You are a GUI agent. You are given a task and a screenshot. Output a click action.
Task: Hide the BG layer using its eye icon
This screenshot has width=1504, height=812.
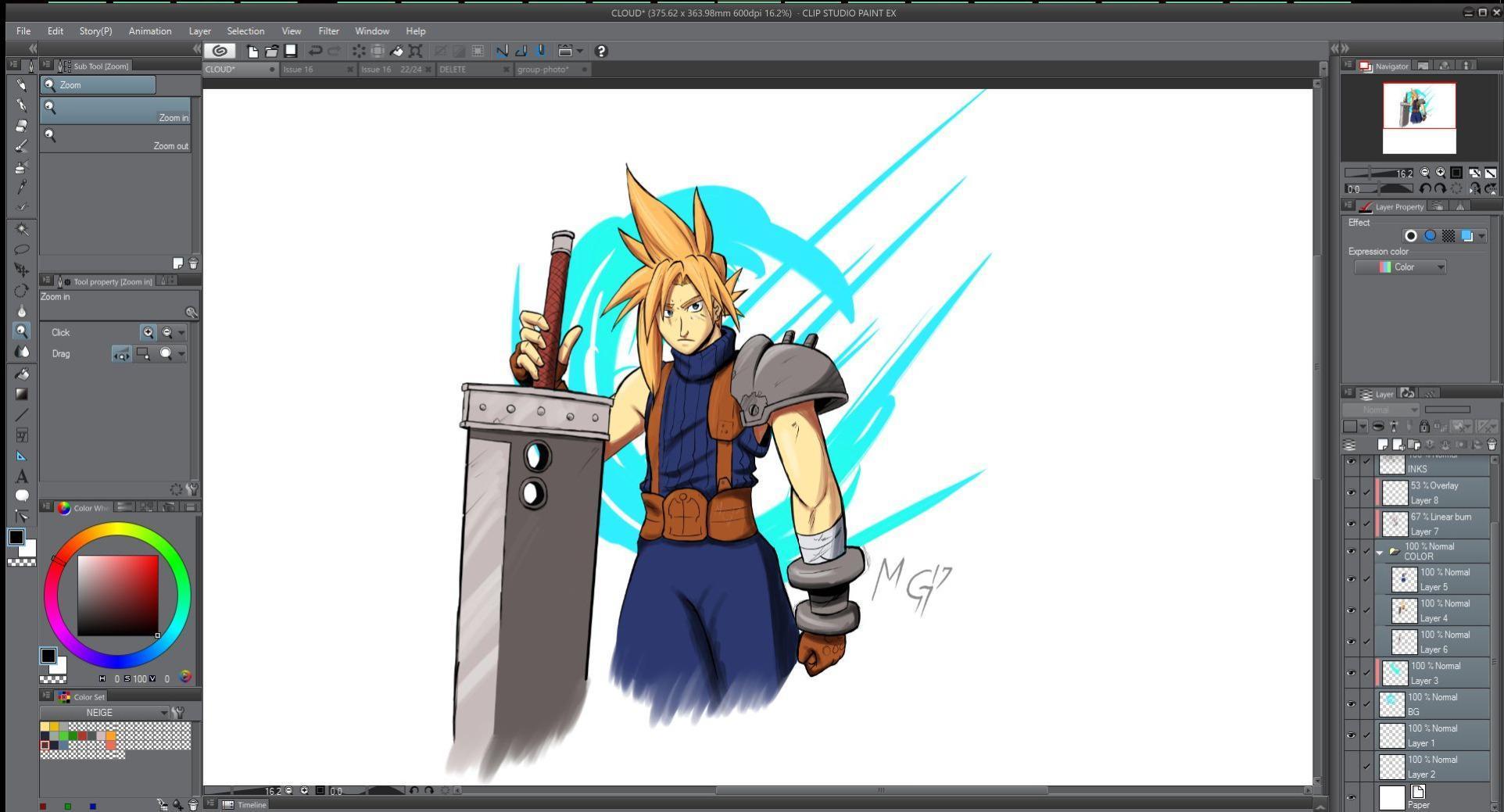coord(1351,704)
